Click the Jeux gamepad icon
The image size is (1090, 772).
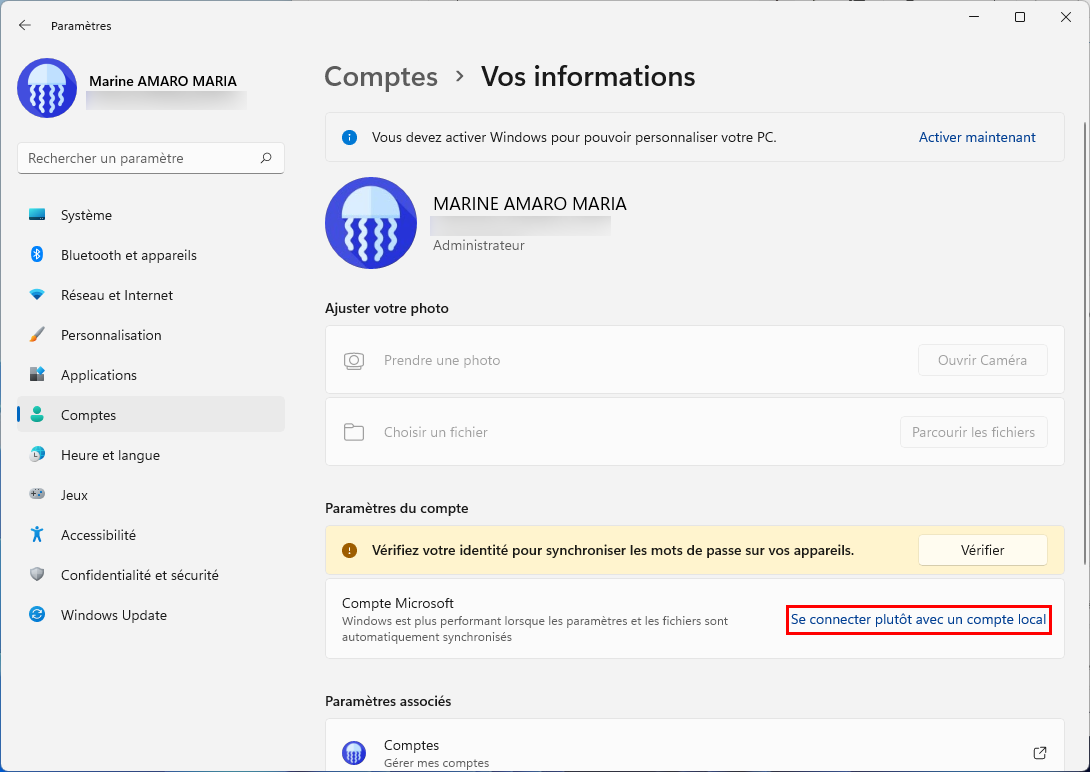click(x=37, y=494)
